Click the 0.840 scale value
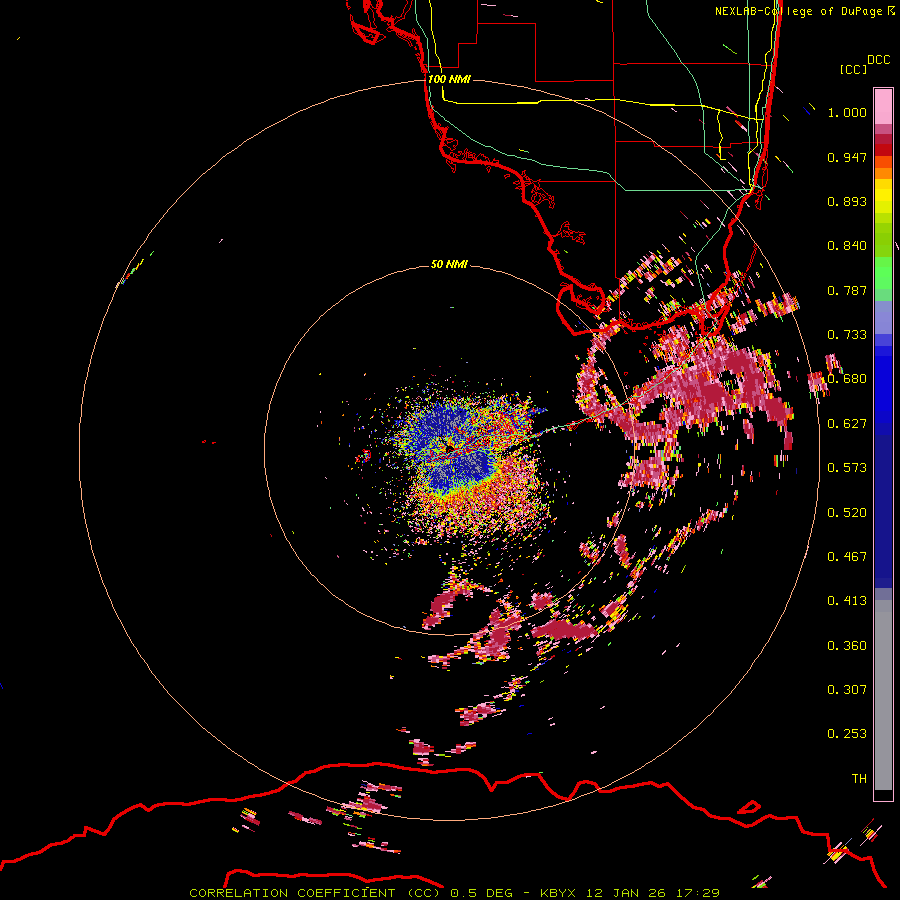900x900 pixels. coord(847,246)
